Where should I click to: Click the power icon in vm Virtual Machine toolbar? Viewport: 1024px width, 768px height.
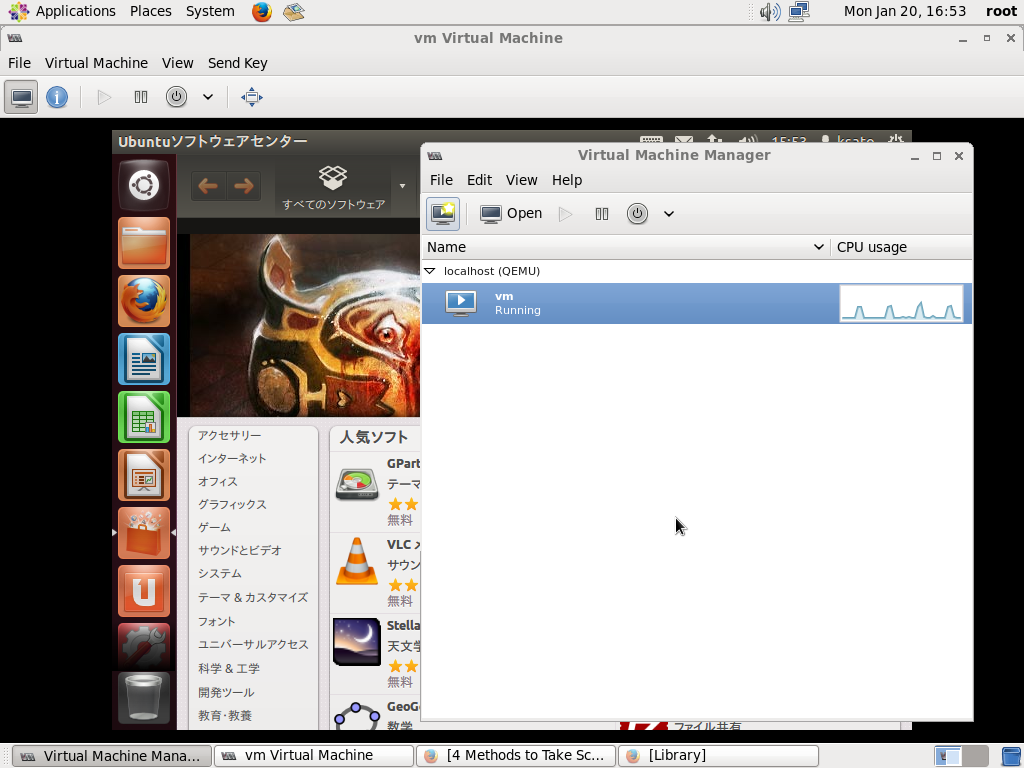click(x=176, y=97)
